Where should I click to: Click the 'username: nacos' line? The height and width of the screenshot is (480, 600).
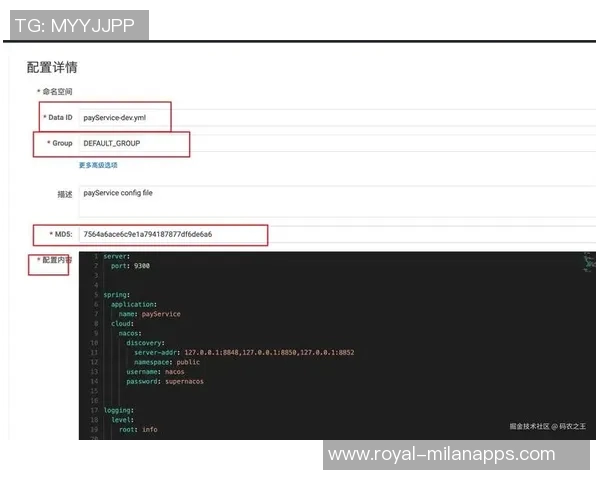pyautogui.click(x=155, y=372)
